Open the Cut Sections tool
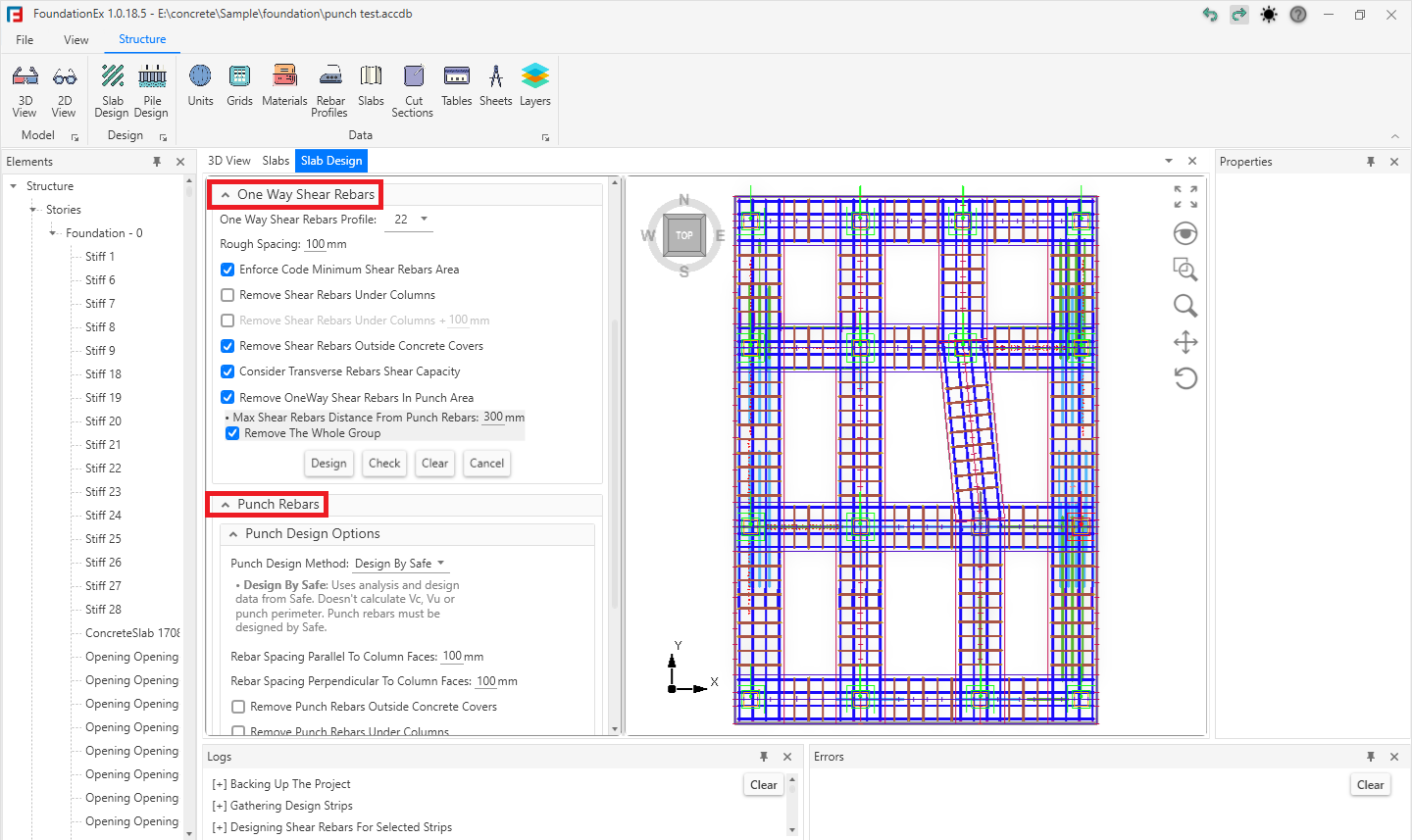1412x840 pixels. (x=413, y=91)
